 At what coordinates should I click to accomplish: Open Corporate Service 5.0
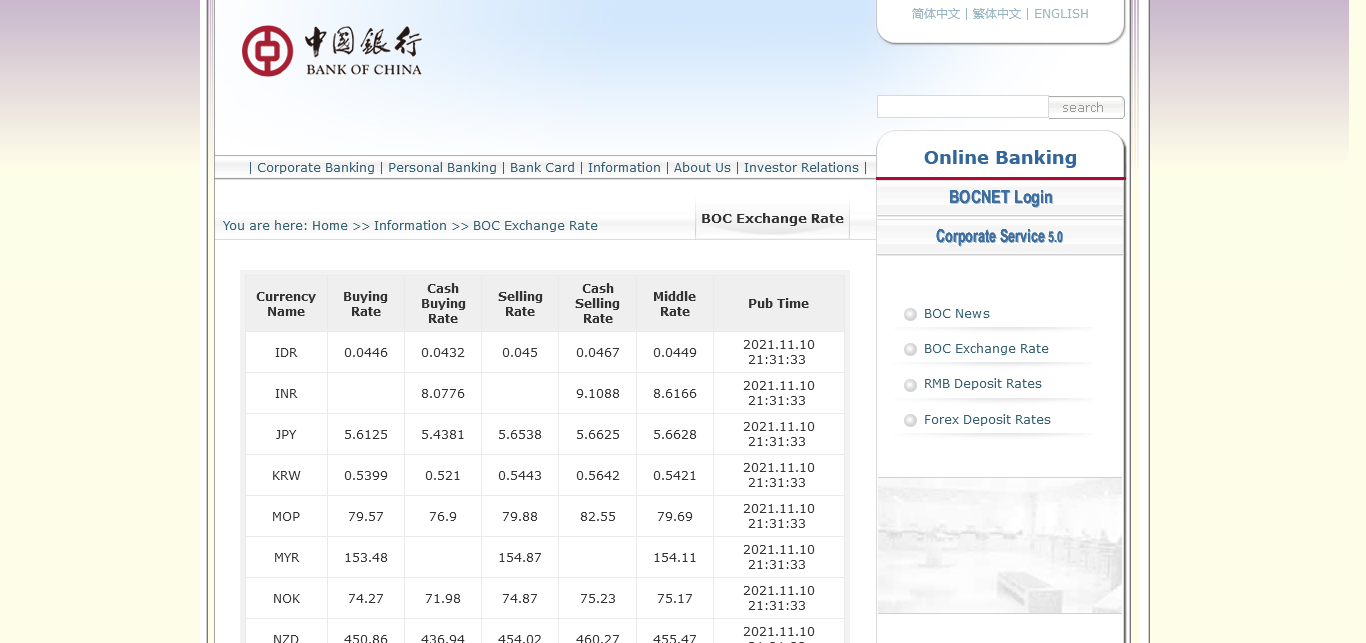point(1000,237)
